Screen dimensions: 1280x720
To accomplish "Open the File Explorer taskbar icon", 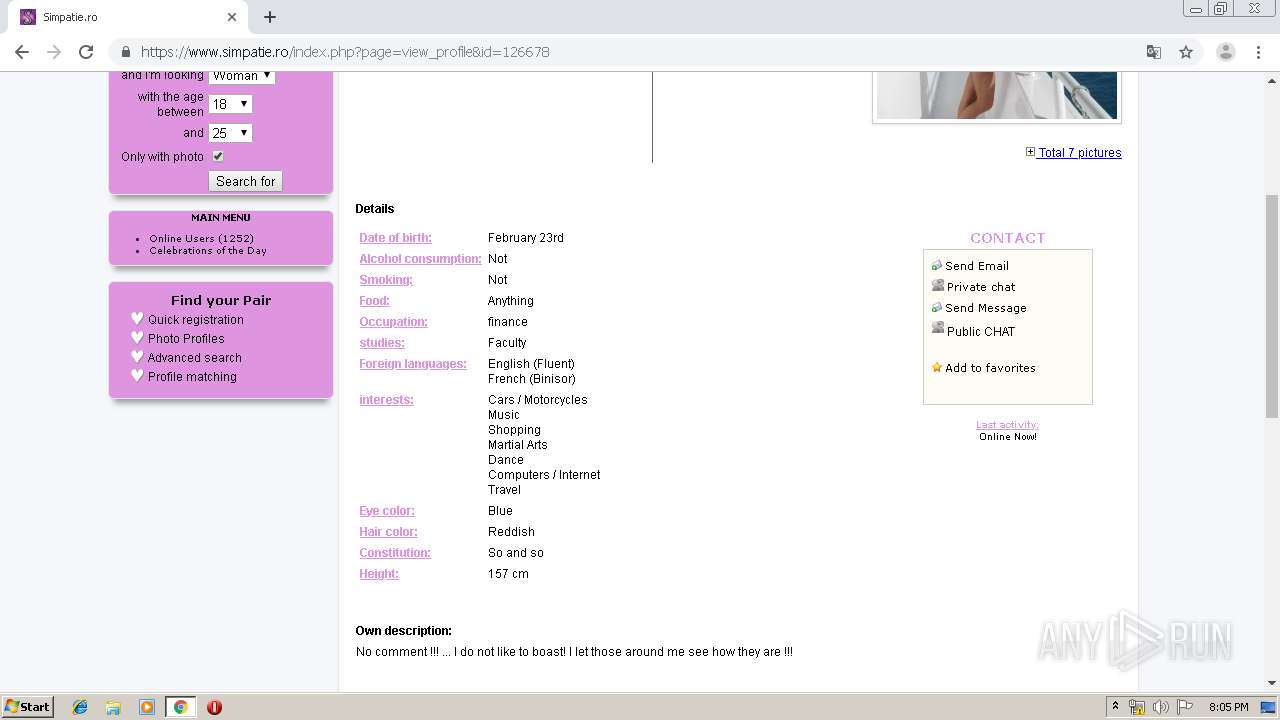I will point(113,707).
